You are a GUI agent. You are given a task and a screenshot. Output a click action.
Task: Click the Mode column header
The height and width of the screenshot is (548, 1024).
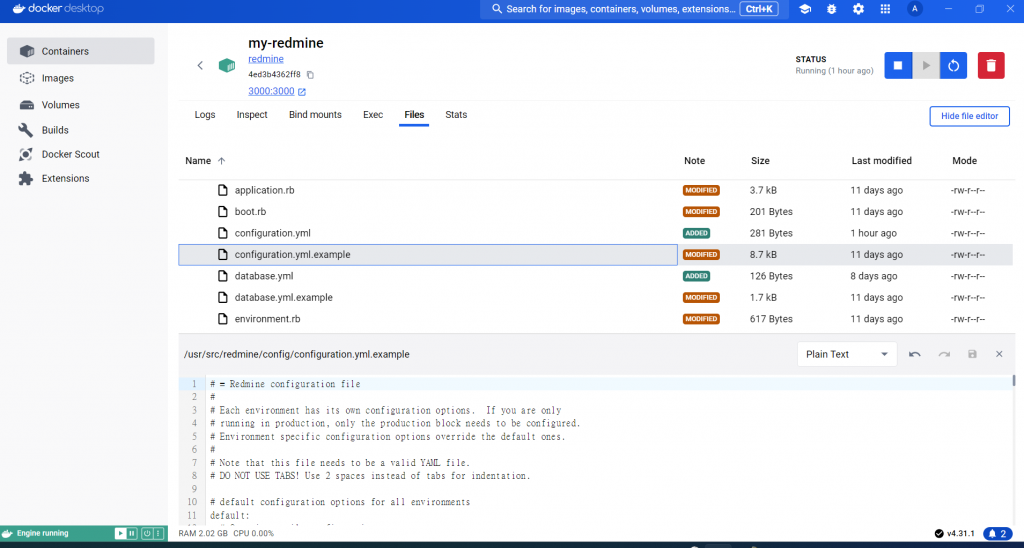[965, 161]
